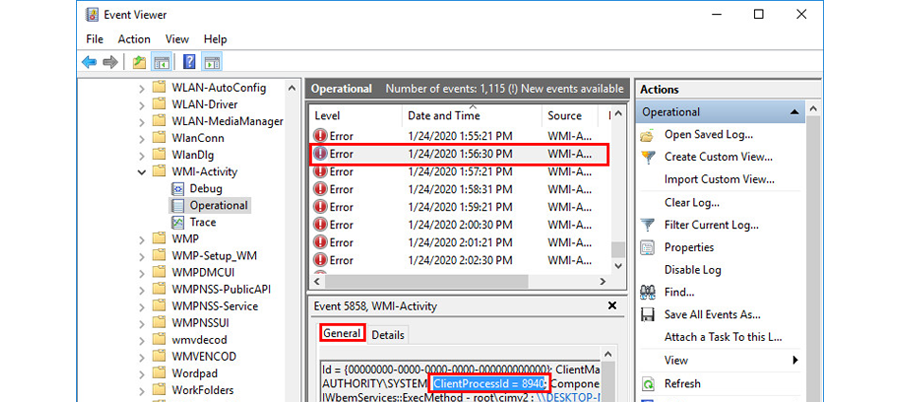Image resolution: width=900 pixels, height=402 pixels.
Task: Click the green Refresh icon
Action: (x=647, y=384)
